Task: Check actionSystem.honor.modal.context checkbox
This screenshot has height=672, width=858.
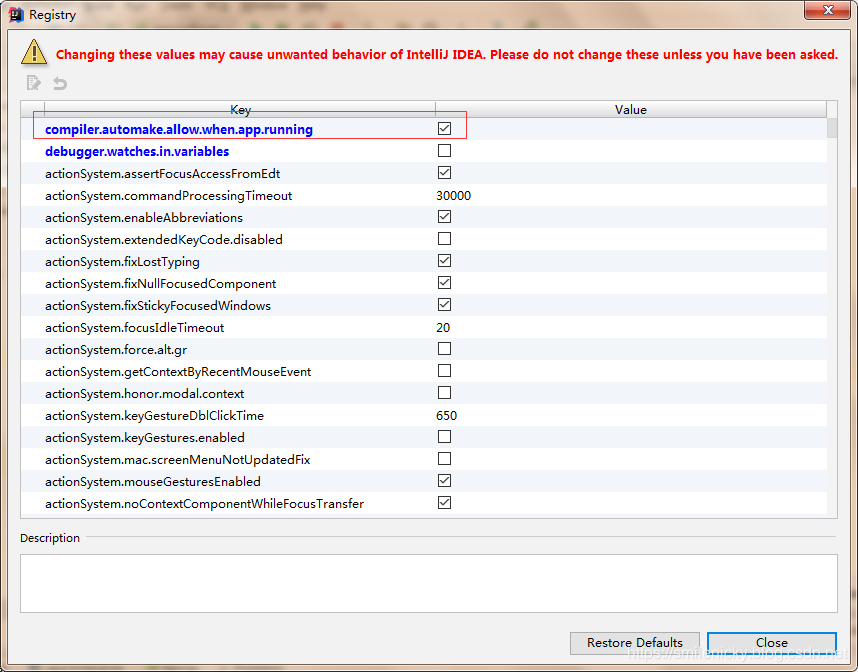Action: click(x=444, y=392)
